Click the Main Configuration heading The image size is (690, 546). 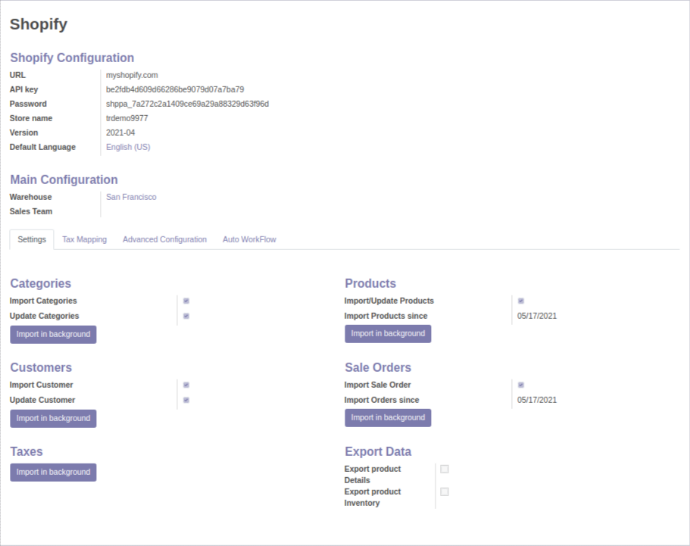(64, 180)
